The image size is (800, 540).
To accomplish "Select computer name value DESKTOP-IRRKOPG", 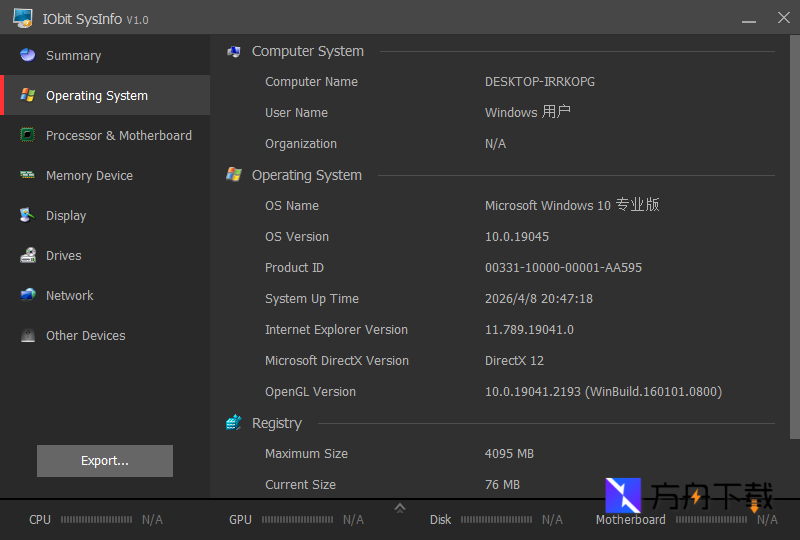I will [540, 82].
